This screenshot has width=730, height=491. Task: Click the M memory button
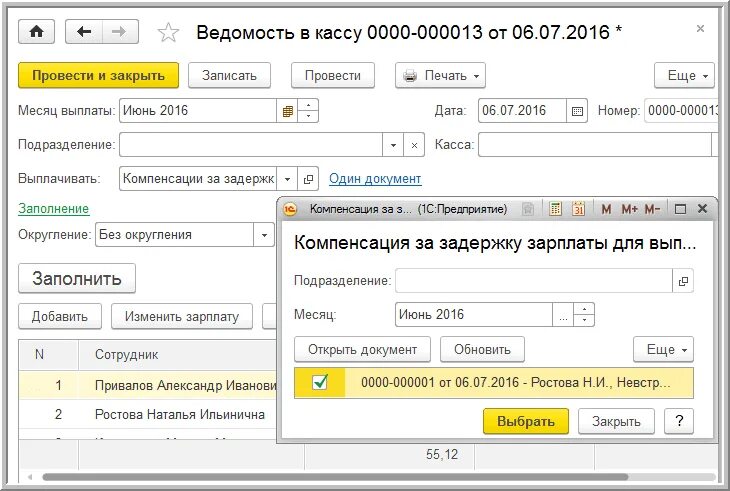(606, 209)
